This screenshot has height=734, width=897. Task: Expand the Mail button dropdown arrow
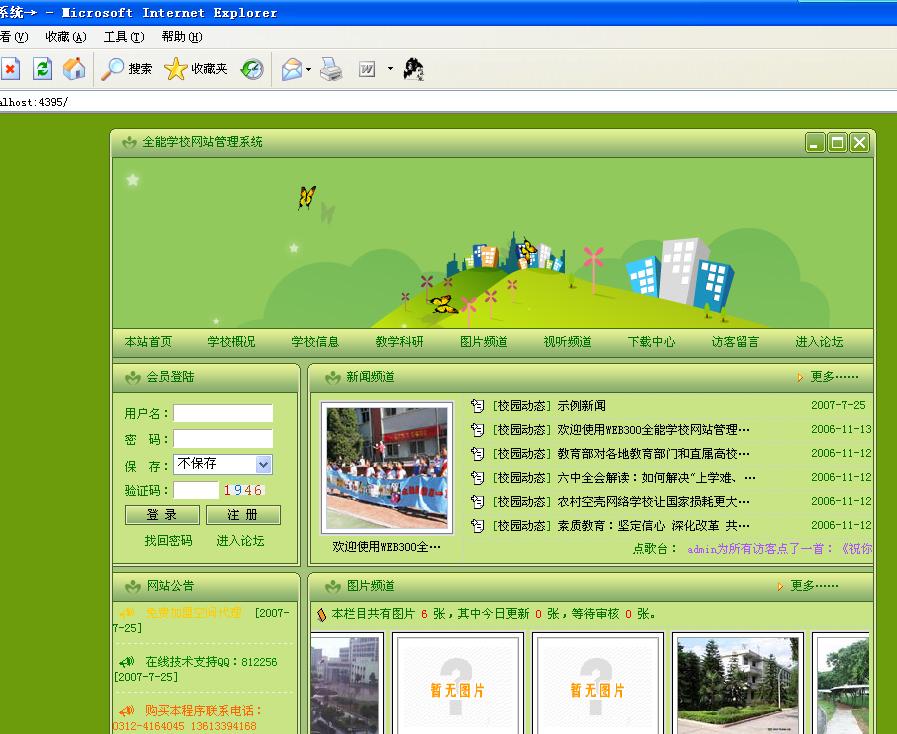(309, 70)
